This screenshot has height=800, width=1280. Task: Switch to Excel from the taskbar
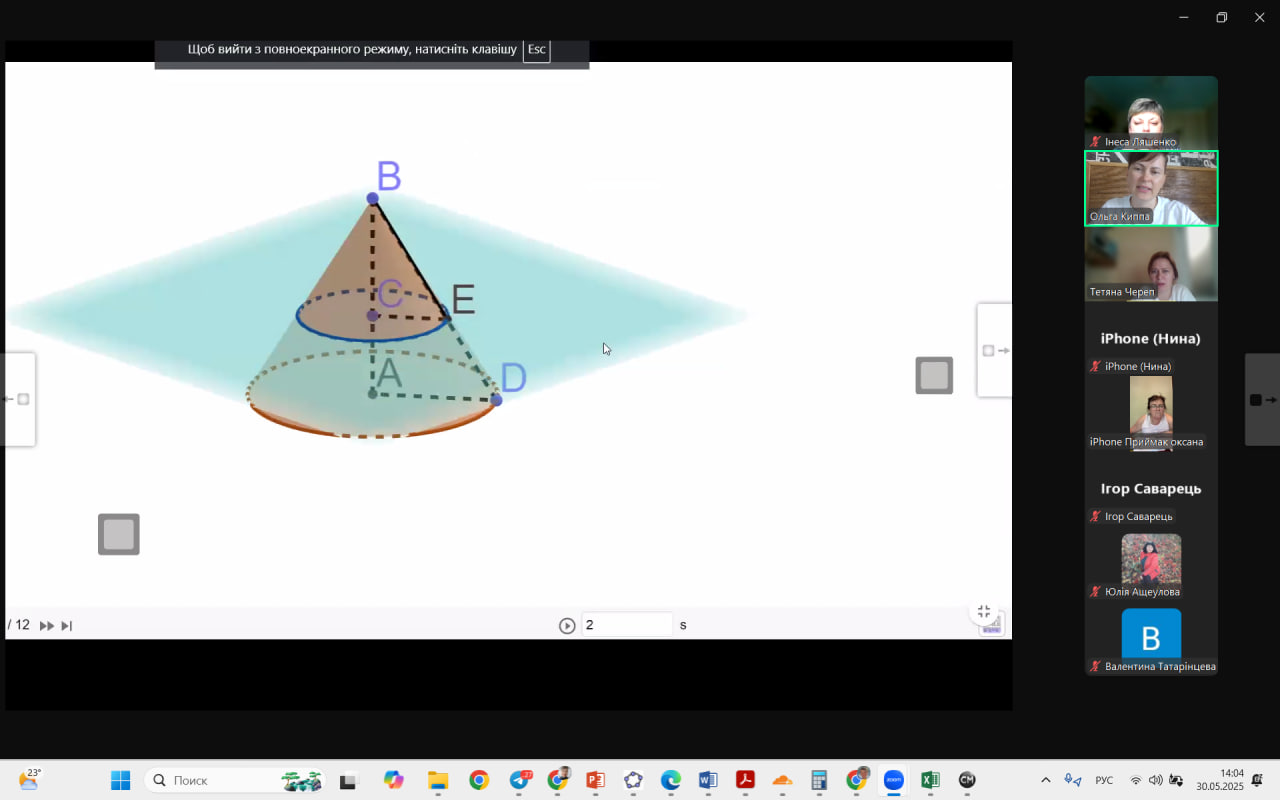(x=930, y=780)
